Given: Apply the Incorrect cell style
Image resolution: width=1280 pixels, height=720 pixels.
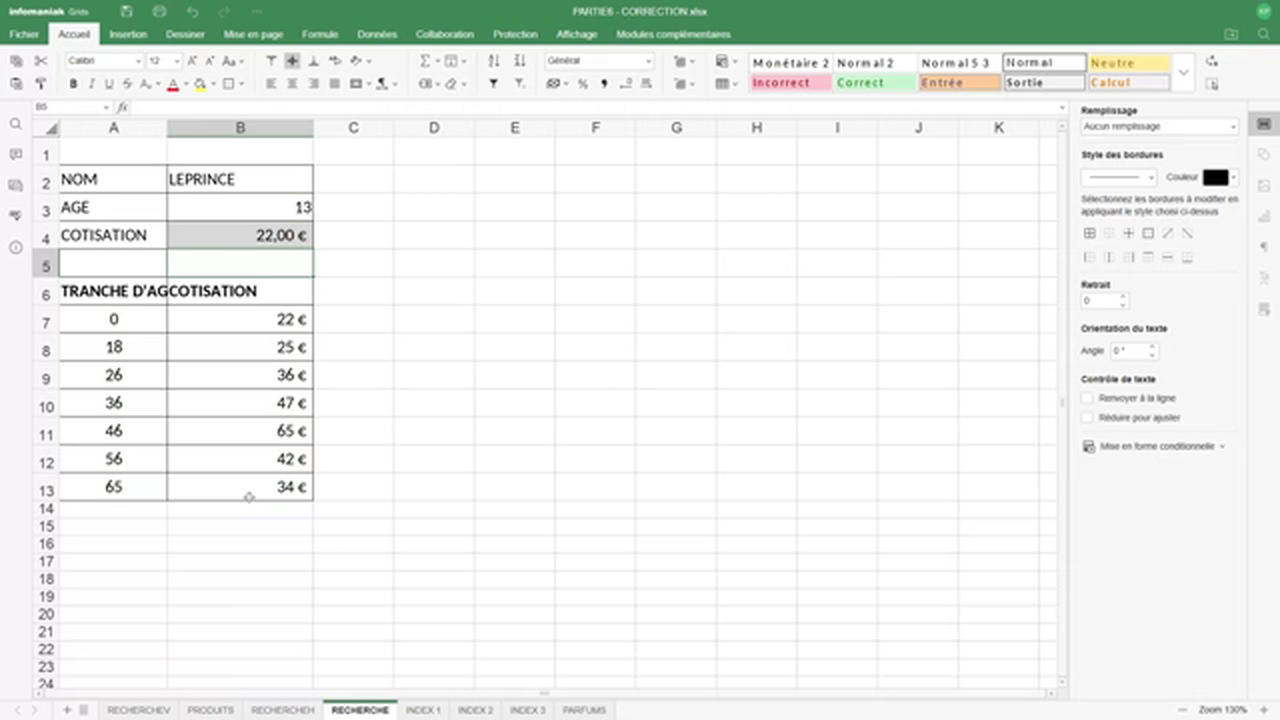Looking at the screenshot, I should pos(790,83).
